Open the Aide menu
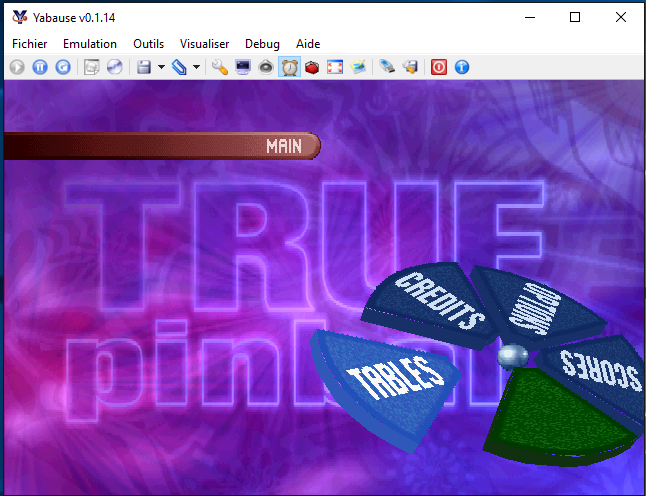This screenshot has width=646, height=496. pos(308,44)
